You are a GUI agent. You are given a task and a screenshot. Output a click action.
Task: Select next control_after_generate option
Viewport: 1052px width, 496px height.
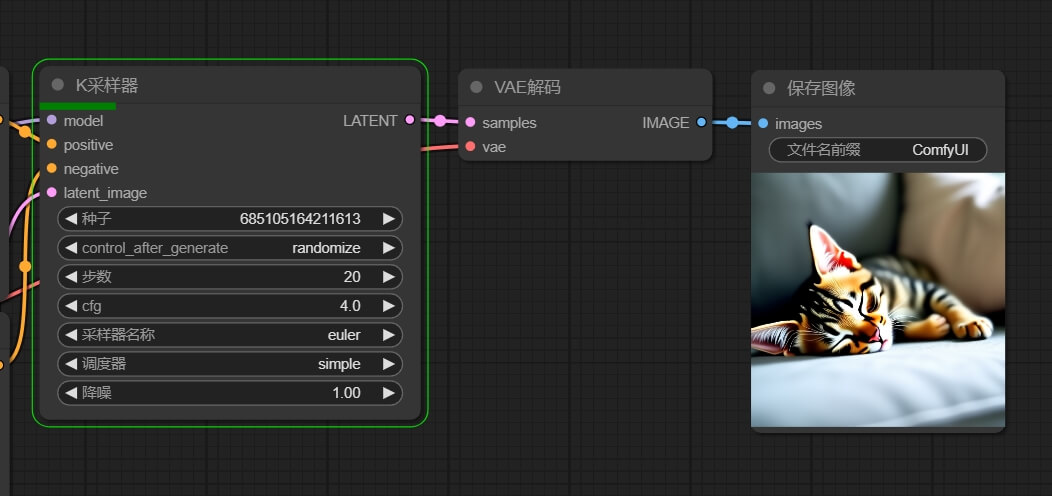click(x=388, y=248)
